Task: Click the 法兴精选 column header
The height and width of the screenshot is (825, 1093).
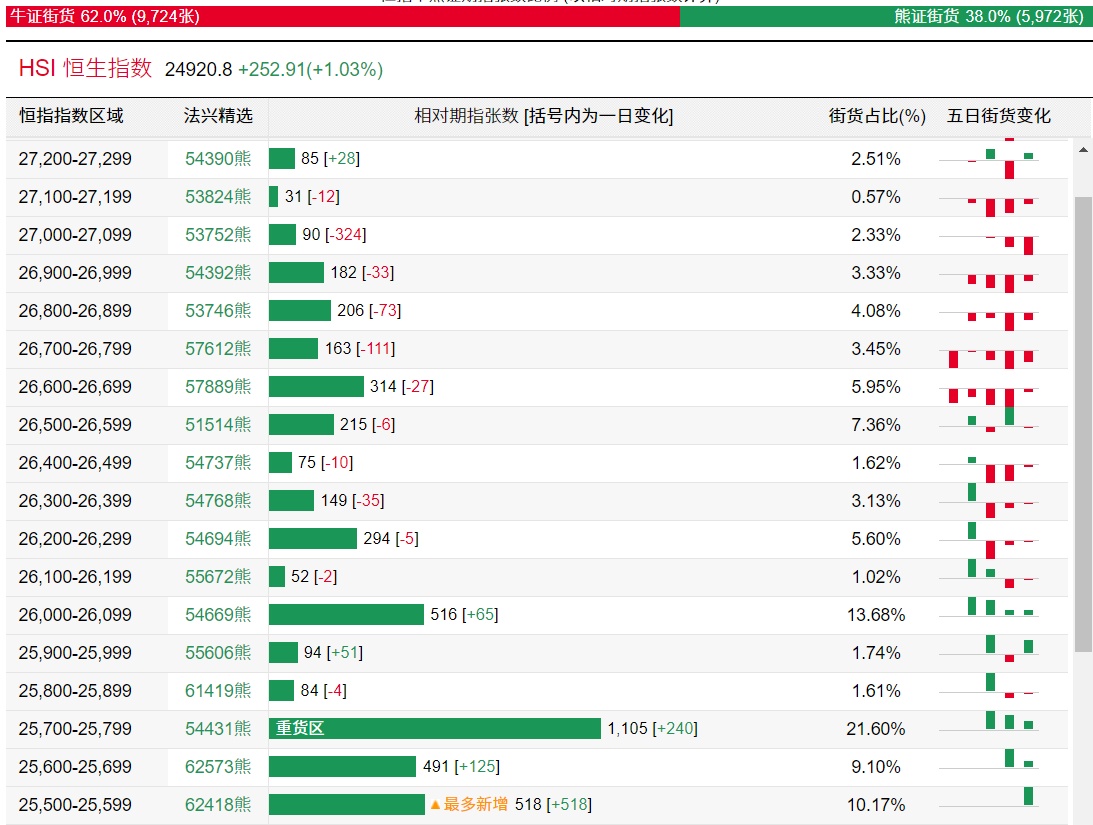Action: click(218, 116)
